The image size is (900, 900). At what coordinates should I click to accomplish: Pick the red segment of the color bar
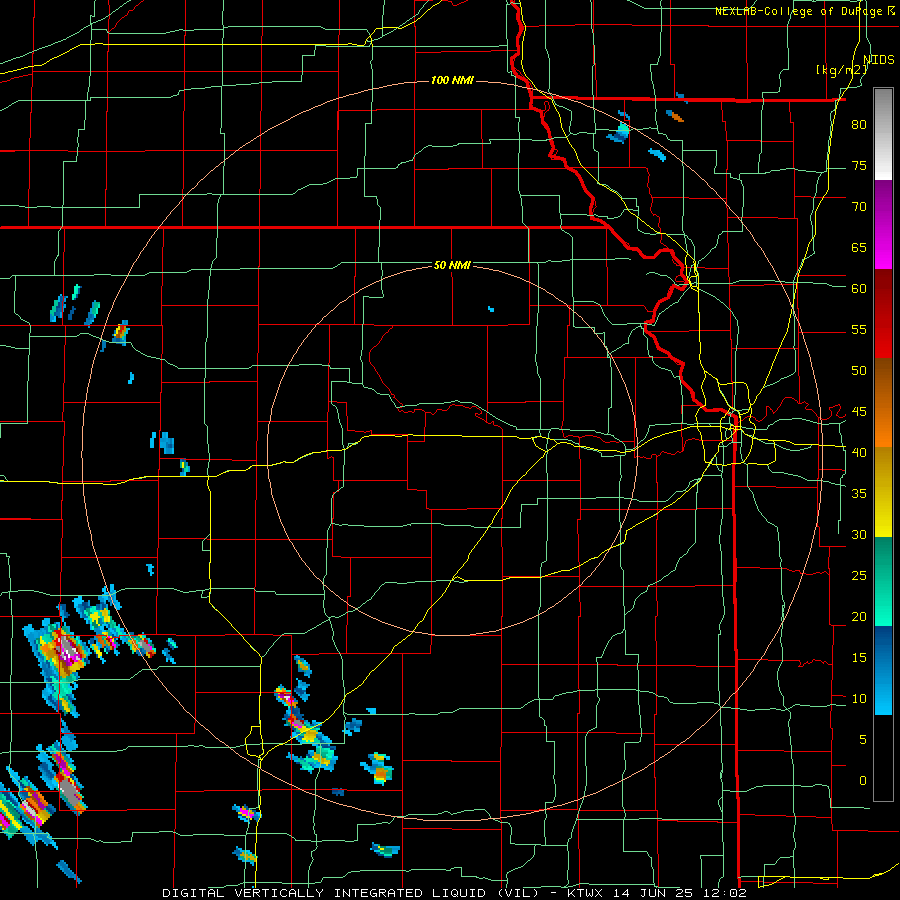883,314
